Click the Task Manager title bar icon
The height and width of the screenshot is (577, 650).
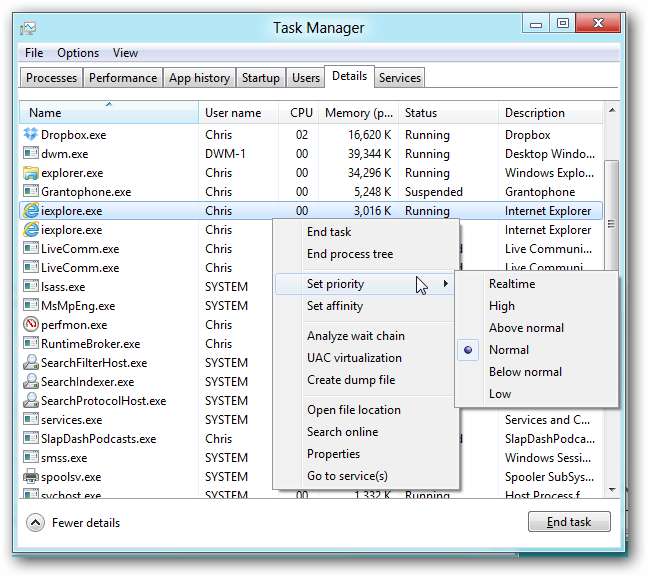pos(28,28)
